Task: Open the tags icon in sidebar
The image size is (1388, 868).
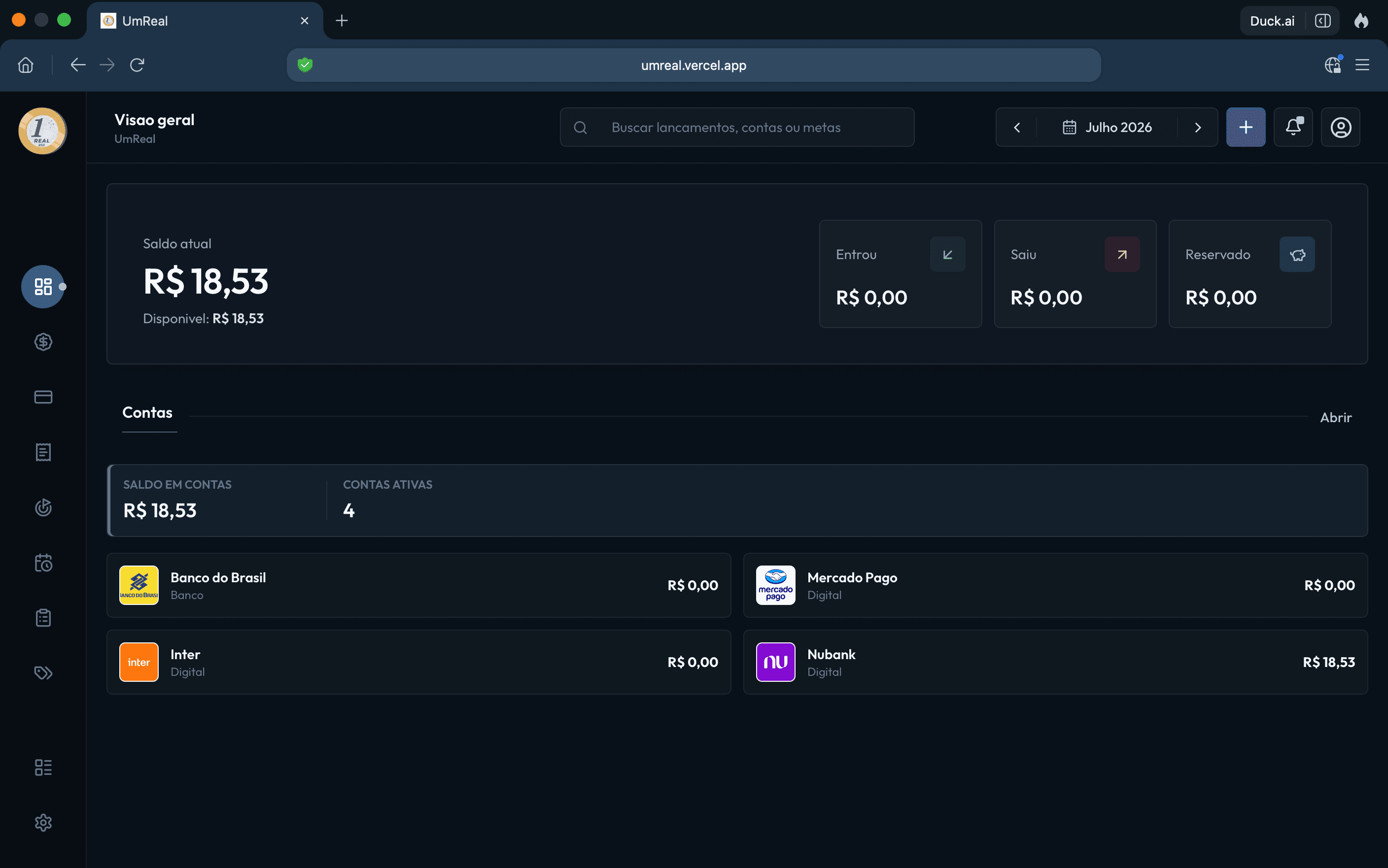Action: tap(43, 673)
